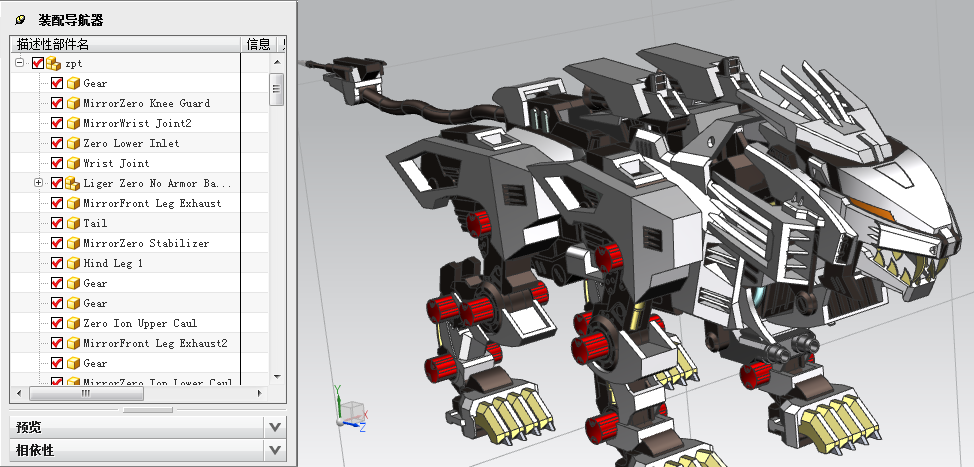Image resolution: width=974 pixels, height=467 pixels.
Task: Click the pin icon beside 装配导航器 title
Action: (x=20, y=20)
